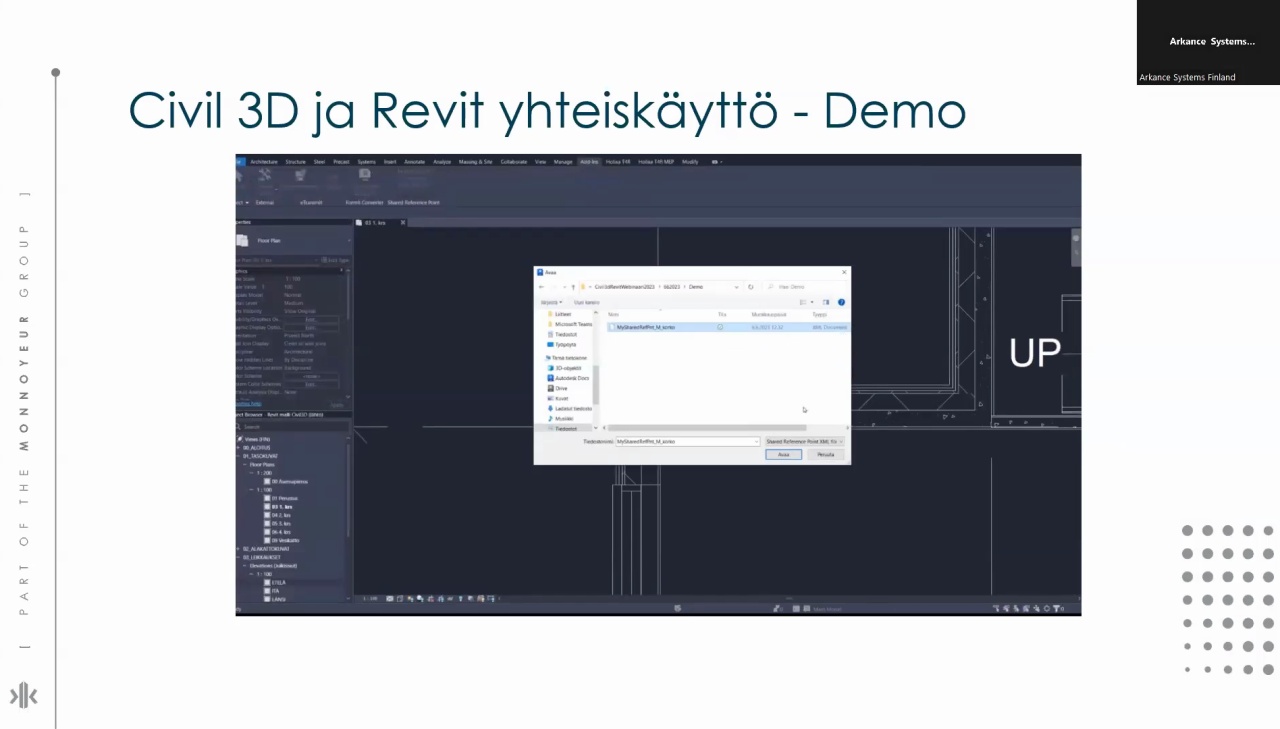Click the search box in Avaa dialog
This screenshot has width=1280, height=729.
click(x=805, y=287)
